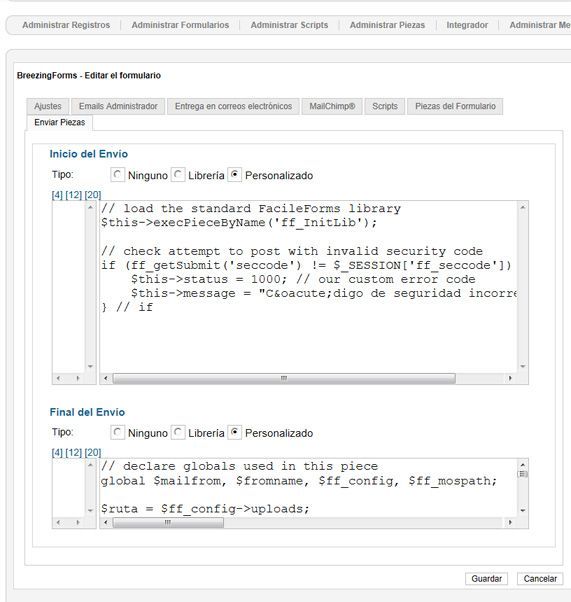Select Ninguno radio in Inicio del Envío
Screen dimensions: 571x602
pos(117,175)
